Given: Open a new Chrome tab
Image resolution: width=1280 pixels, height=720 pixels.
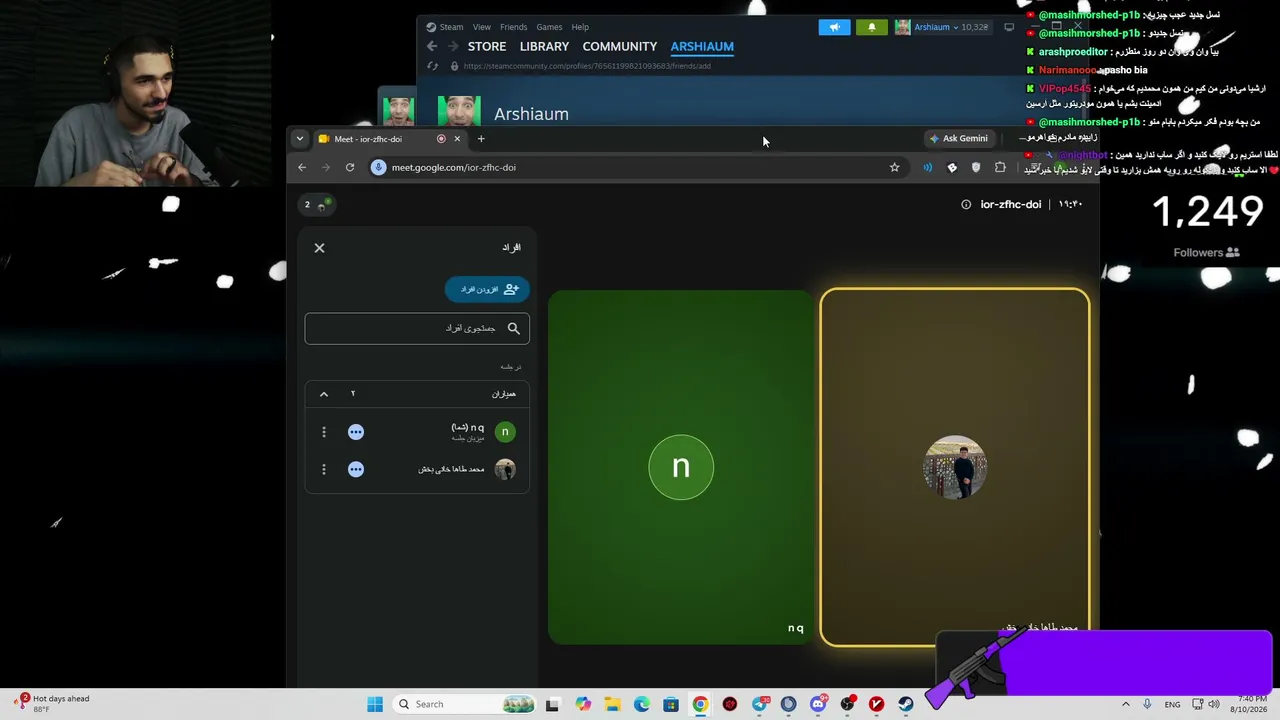Looking at the screenshot, I should click(x=481, y=139).
